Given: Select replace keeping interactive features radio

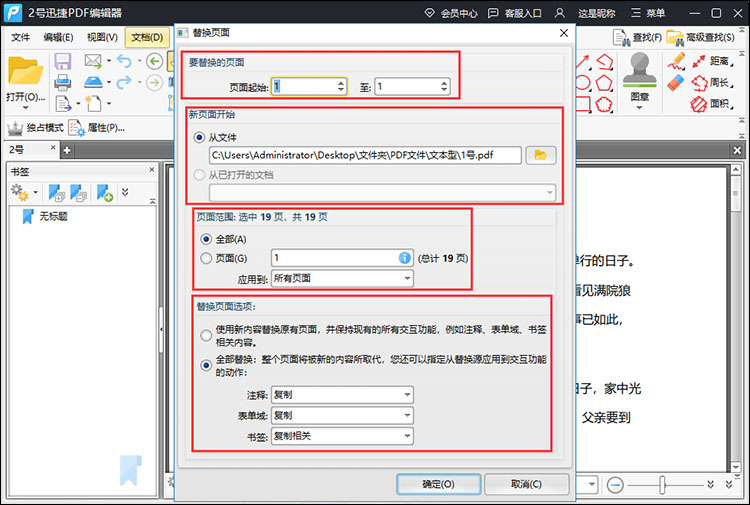Looking at the screenshot, I should [x=206, y=335].
